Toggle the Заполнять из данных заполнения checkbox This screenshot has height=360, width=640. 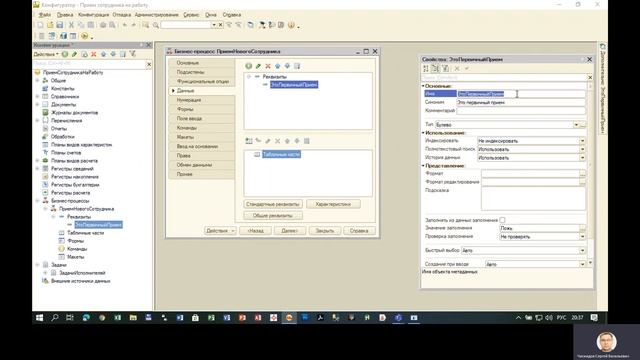coord(502,220)
